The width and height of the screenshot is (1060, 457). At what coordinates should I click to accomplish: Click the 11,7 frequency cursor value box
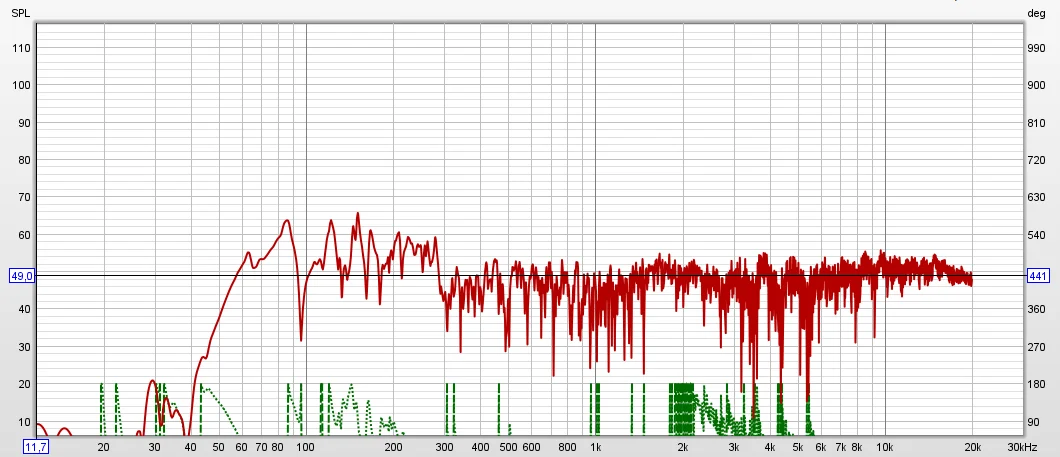point(35,447)
